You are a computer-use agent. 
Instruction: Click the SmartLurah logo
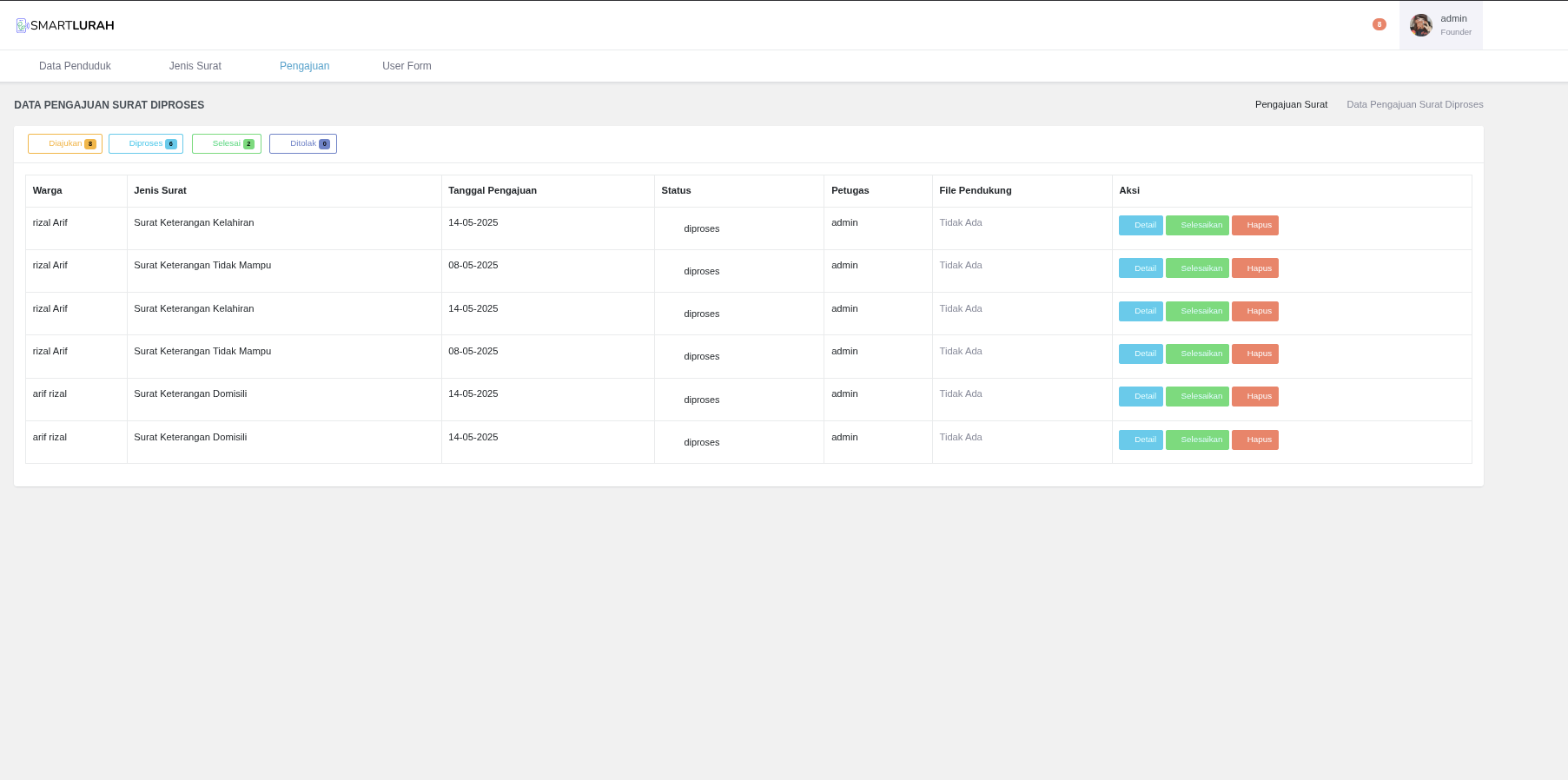point(65,25)
